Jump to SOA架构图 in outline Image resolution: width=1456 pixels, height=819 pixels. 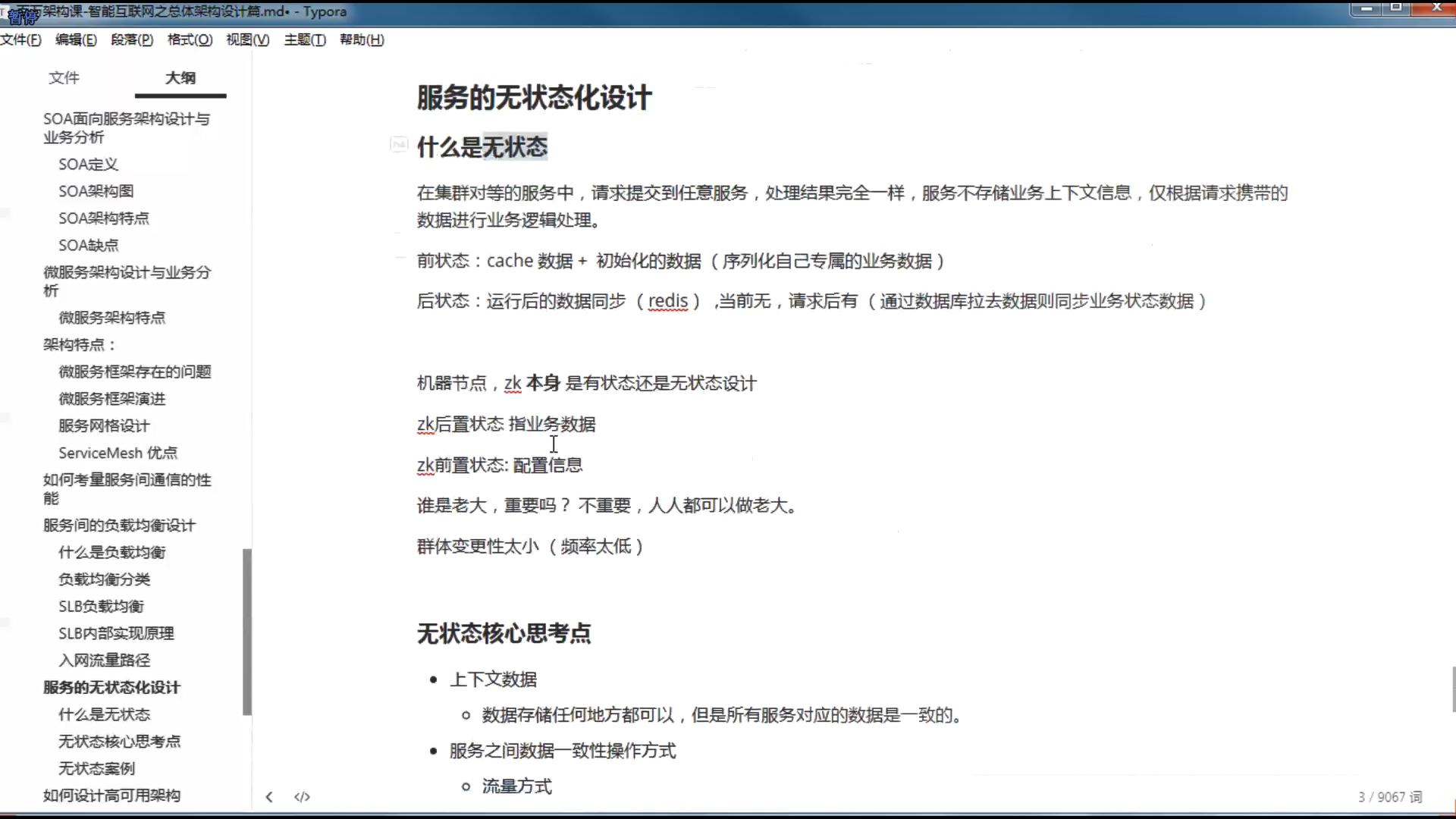click(96, 191)
